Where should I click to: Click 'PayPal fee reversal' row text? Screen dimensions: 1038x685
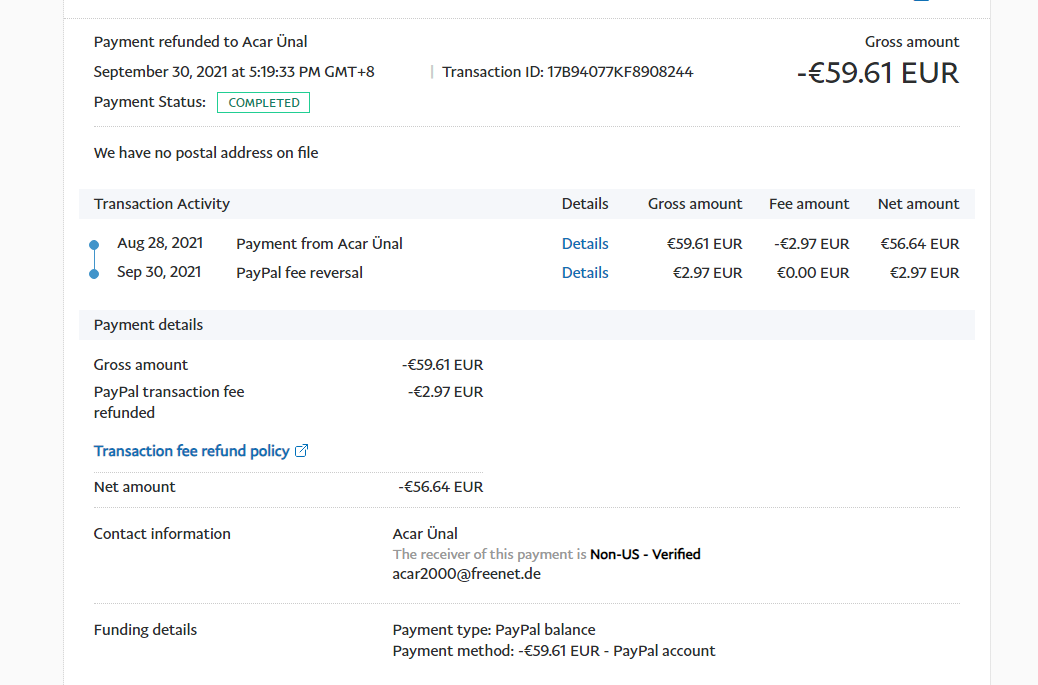click(x=299, y=273)
